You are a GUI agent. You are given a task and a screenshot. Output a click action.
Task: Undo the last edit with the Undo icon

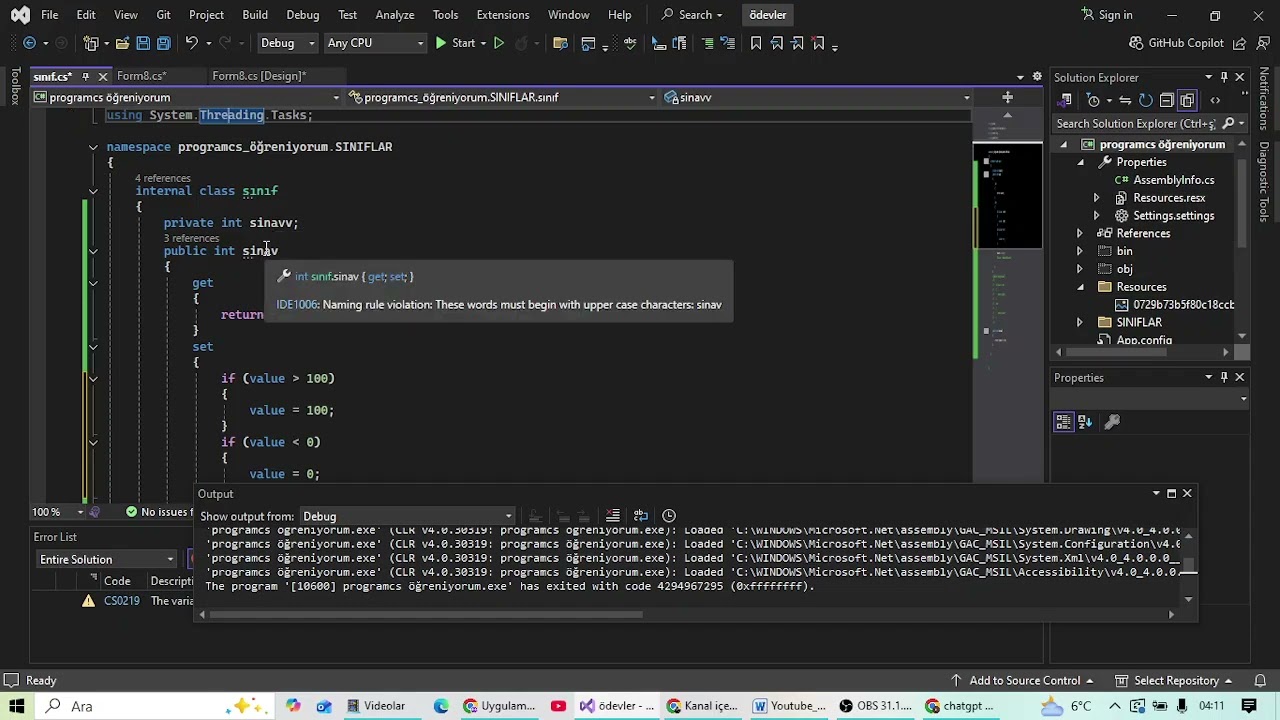191,43
